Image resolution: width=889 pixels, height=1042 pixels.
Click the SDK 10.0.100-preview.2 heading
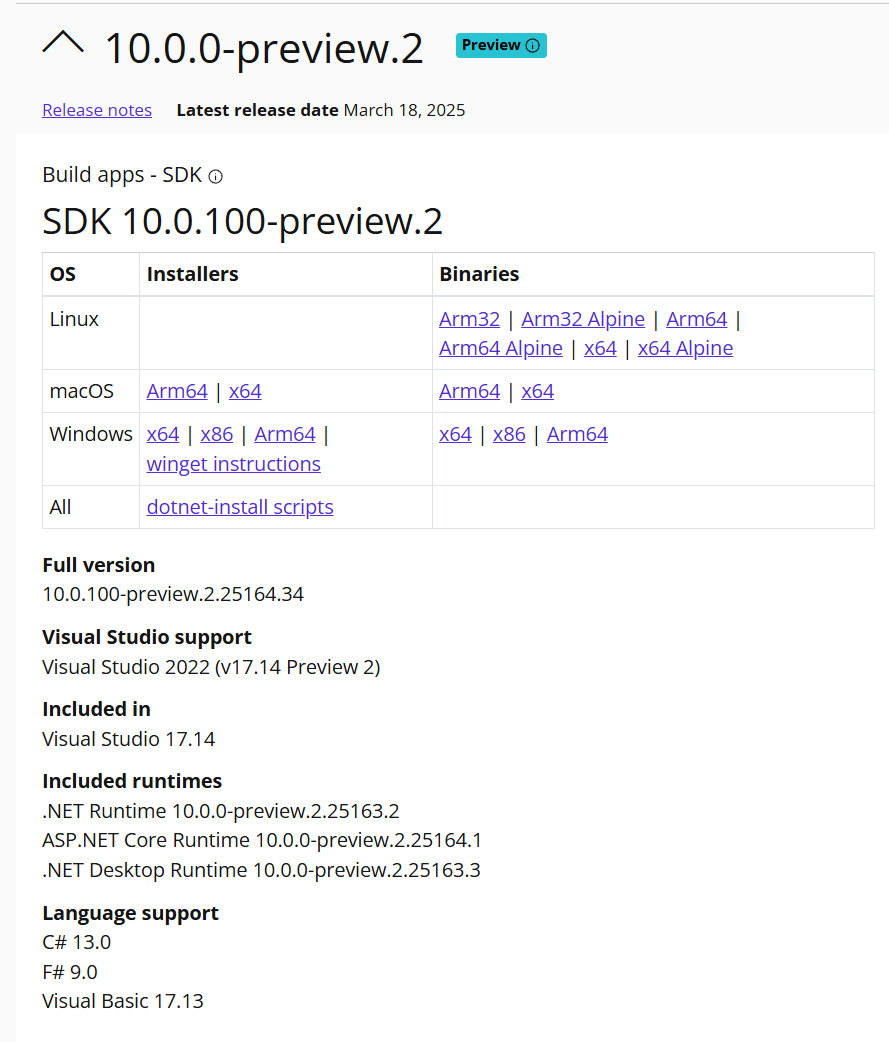(242, 221)
